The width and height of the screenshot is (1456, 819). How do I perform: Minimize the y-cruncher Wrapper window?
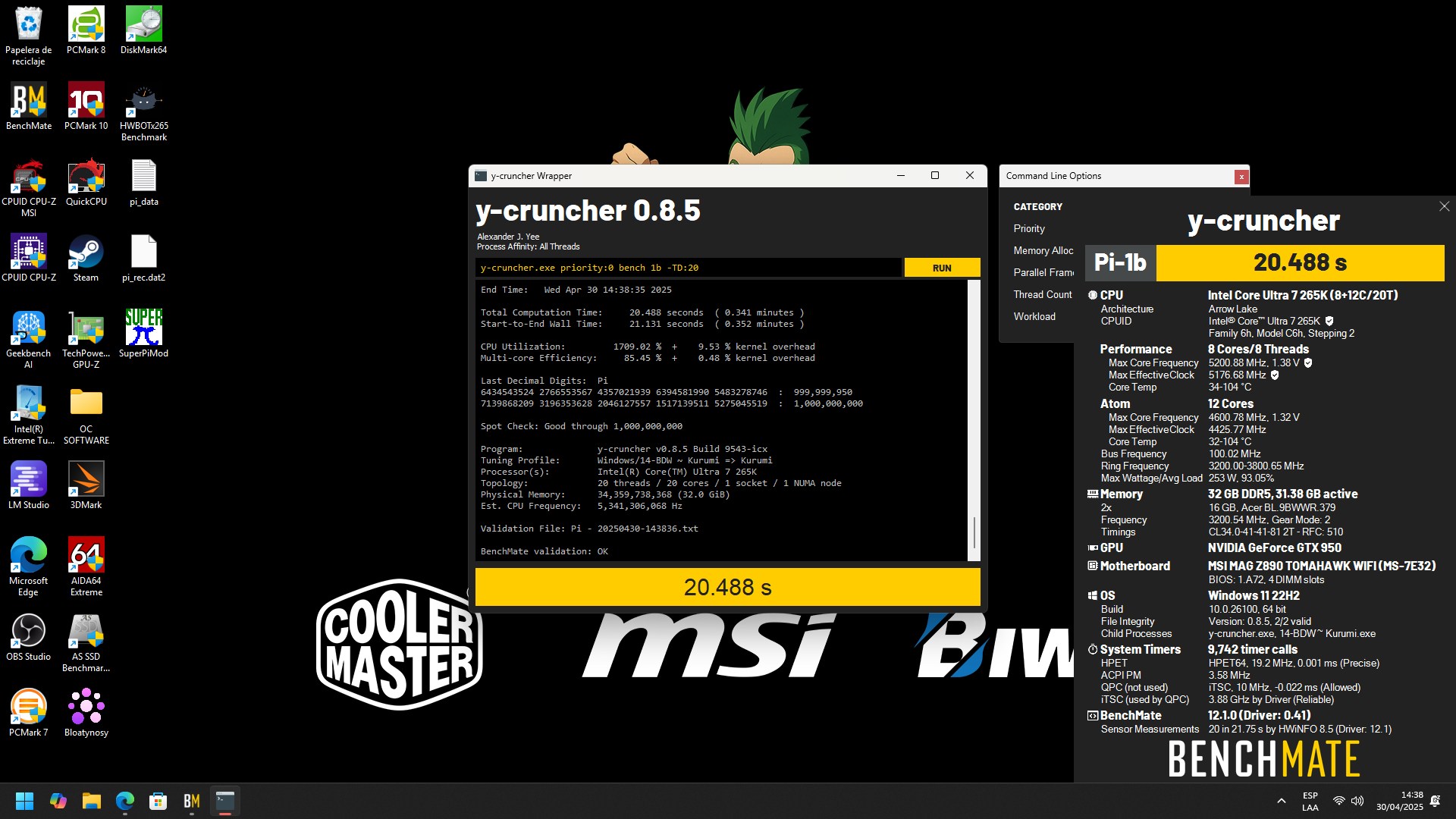(x=901, y=175)
